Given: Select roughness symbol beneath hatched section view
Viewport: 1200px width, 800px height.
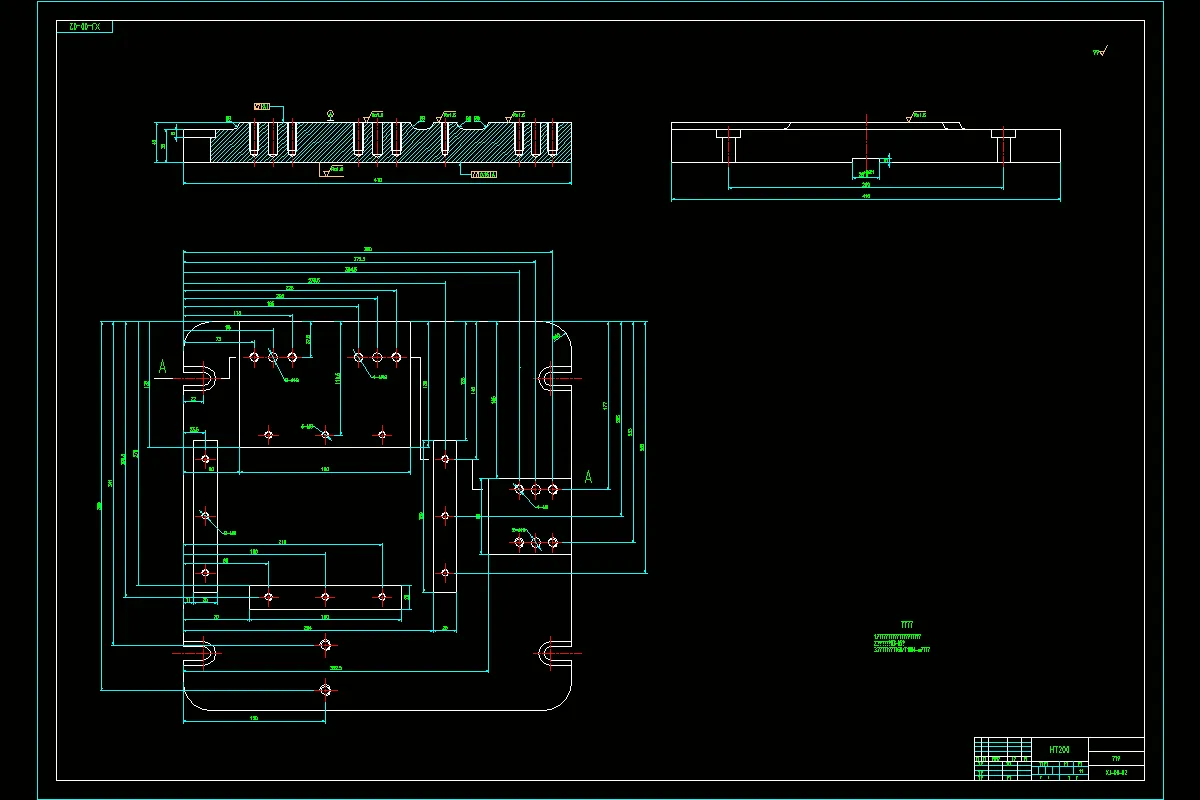Looking at the screenshot, I should pyautogui.click(x=333, y=169).
